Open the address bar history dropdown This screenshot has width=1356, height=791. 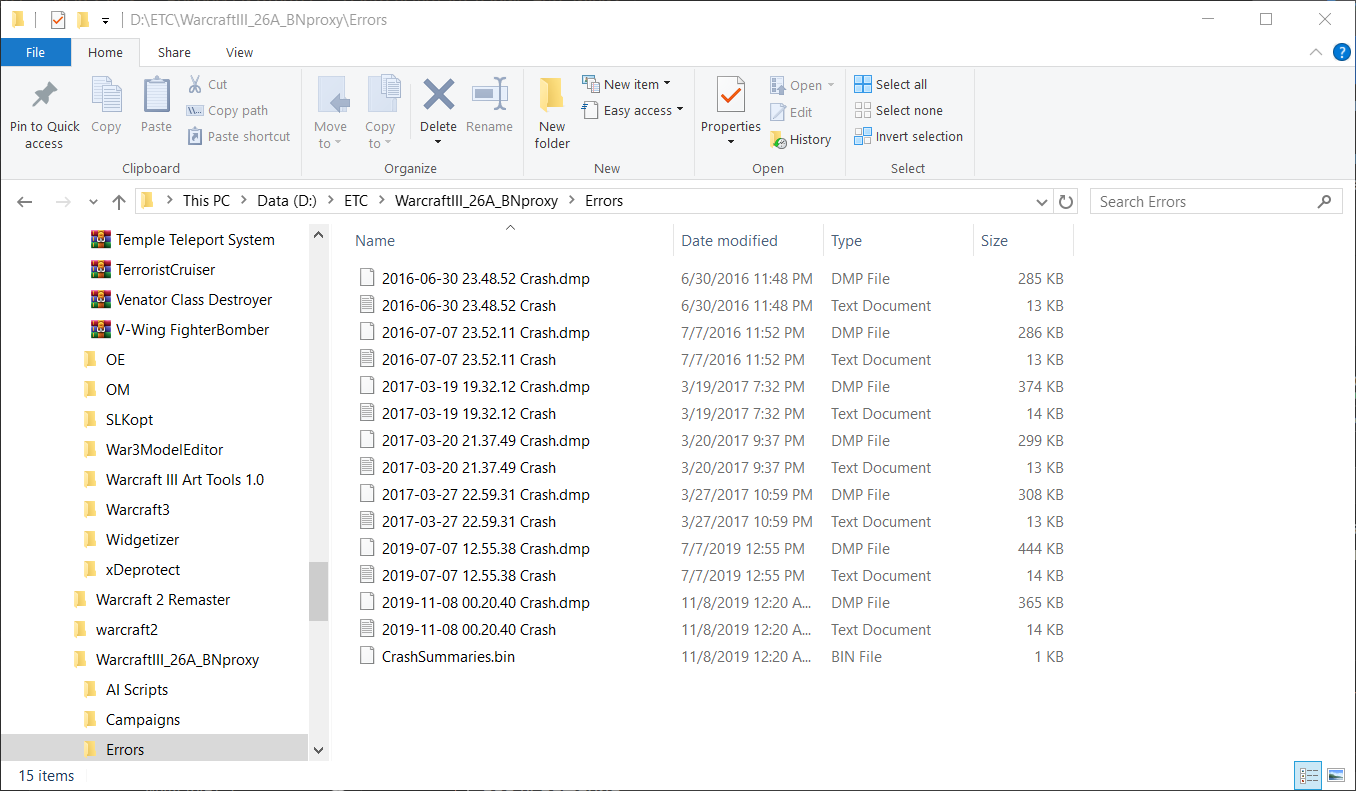pyautogui.click(x=1043, y=202)
